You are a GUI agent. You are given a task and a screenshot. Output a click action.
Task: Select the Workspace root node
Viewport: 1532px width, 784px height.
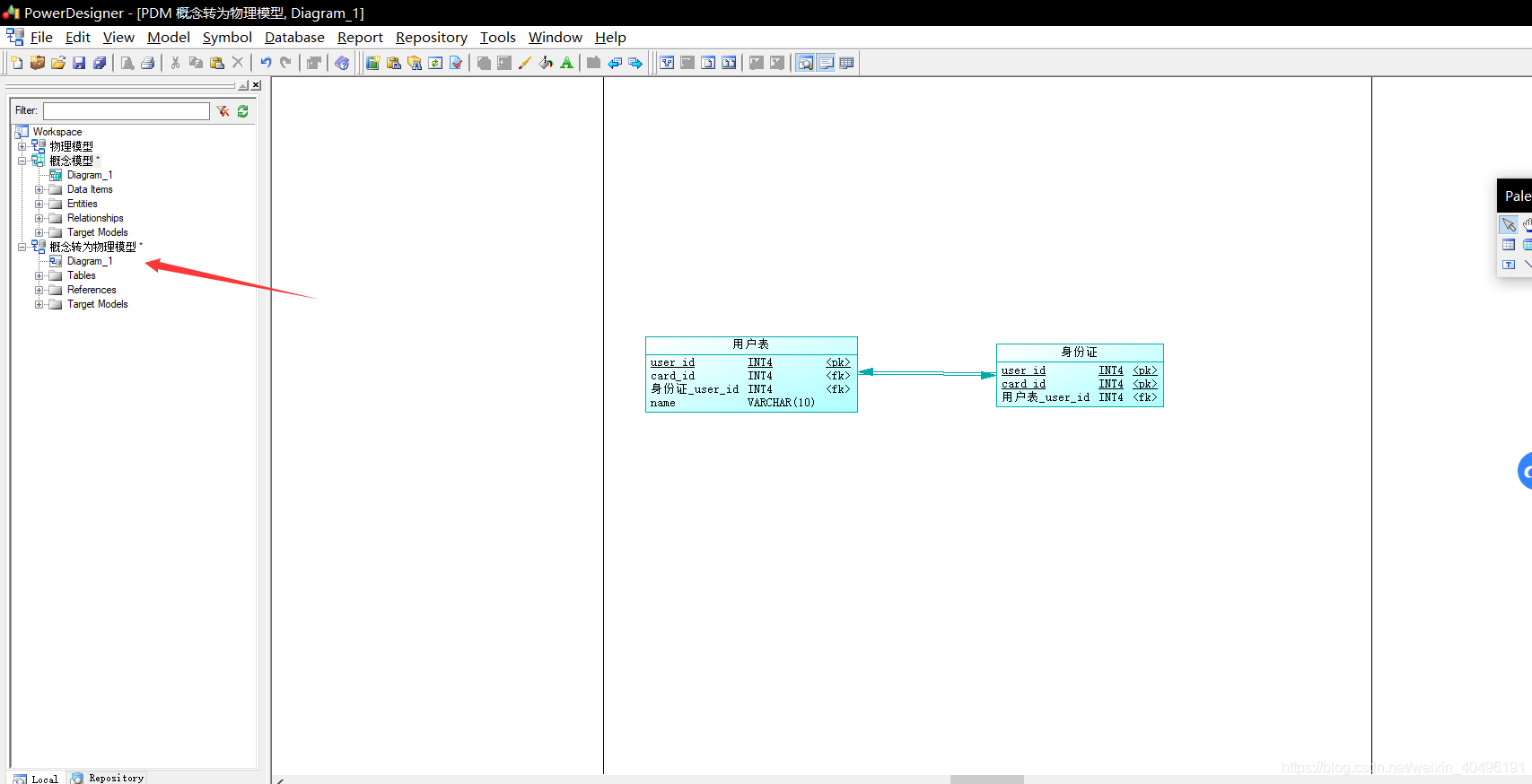(57, 132)
